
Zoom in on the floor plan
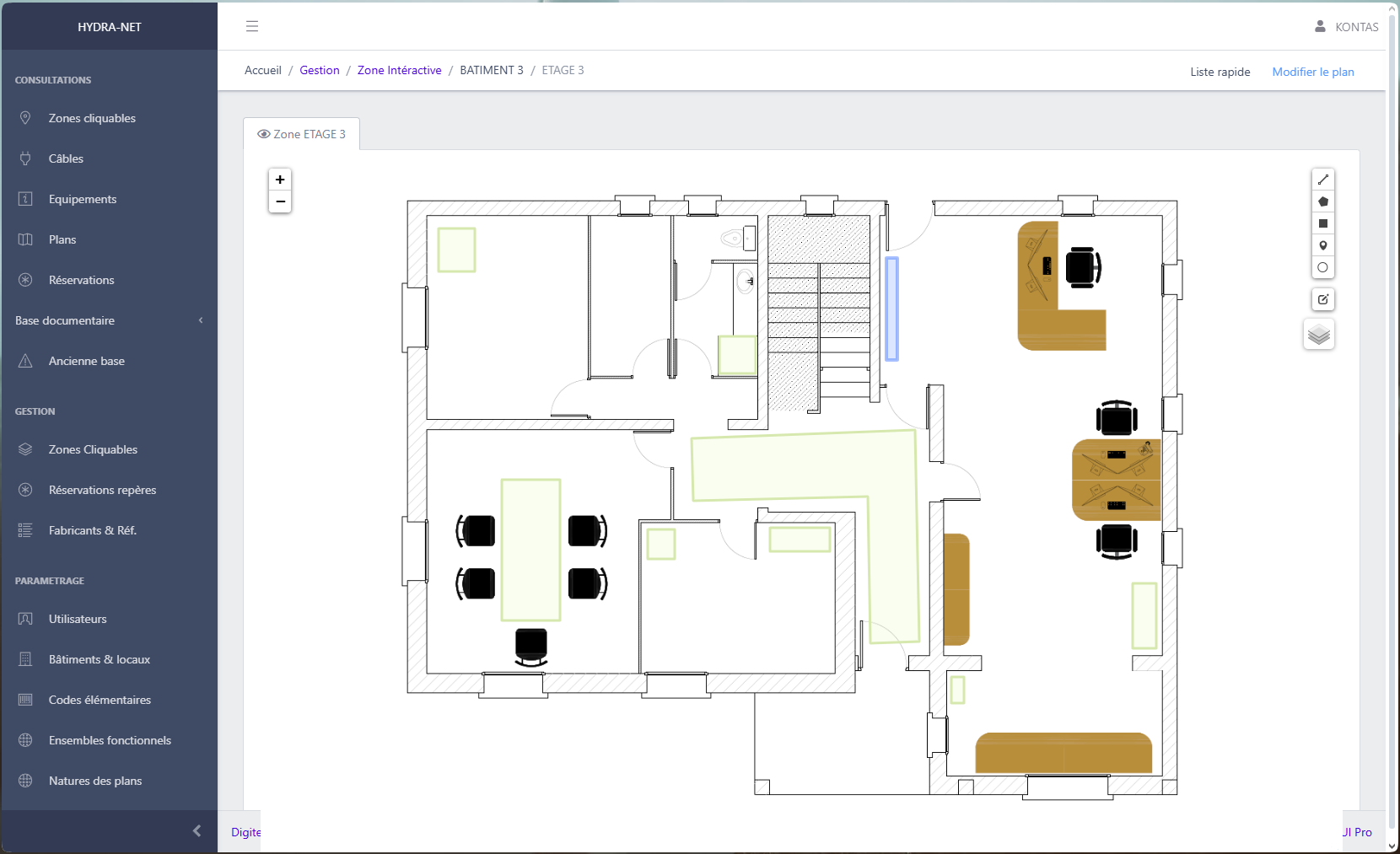tap(280, 179)
